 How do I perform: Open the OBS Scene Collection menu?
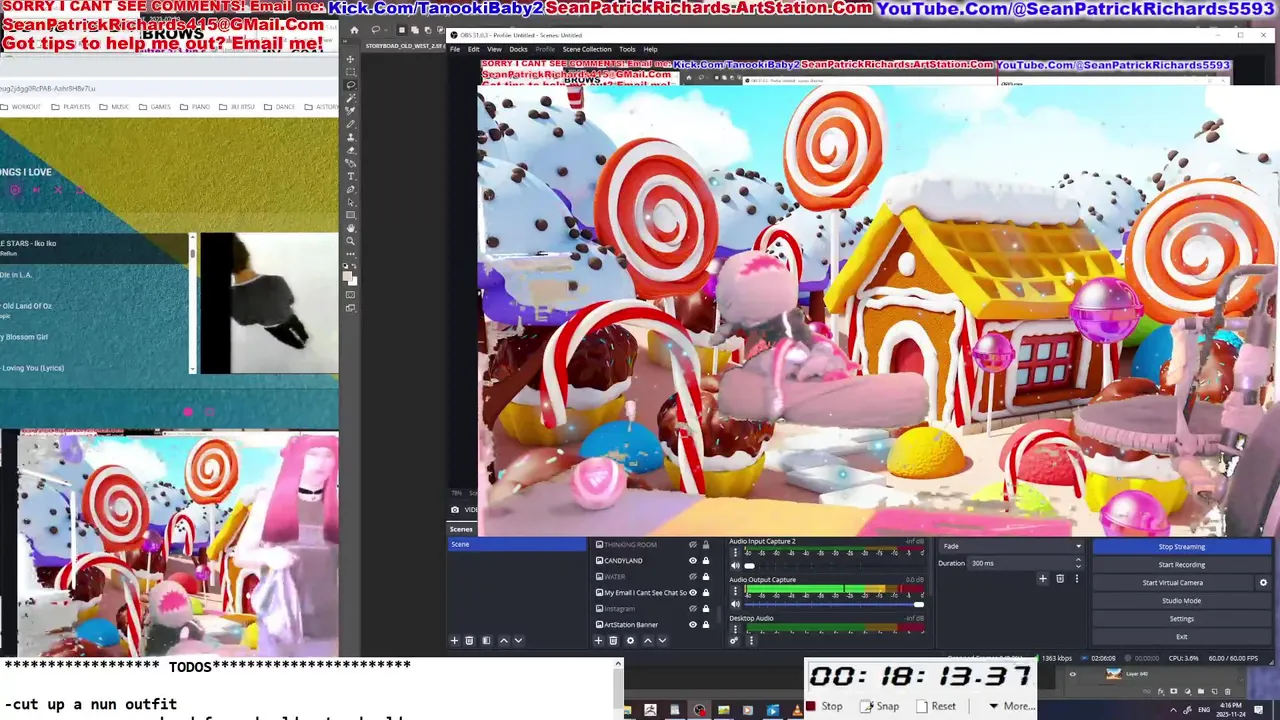point(587,49)
